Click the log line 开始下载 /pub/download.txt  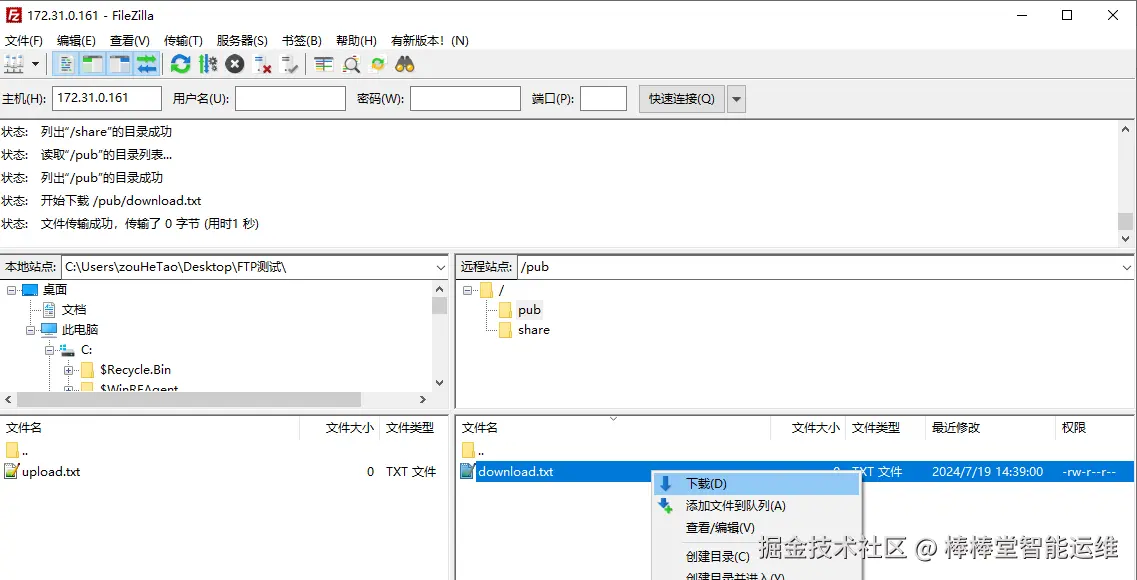click(121, 201)
